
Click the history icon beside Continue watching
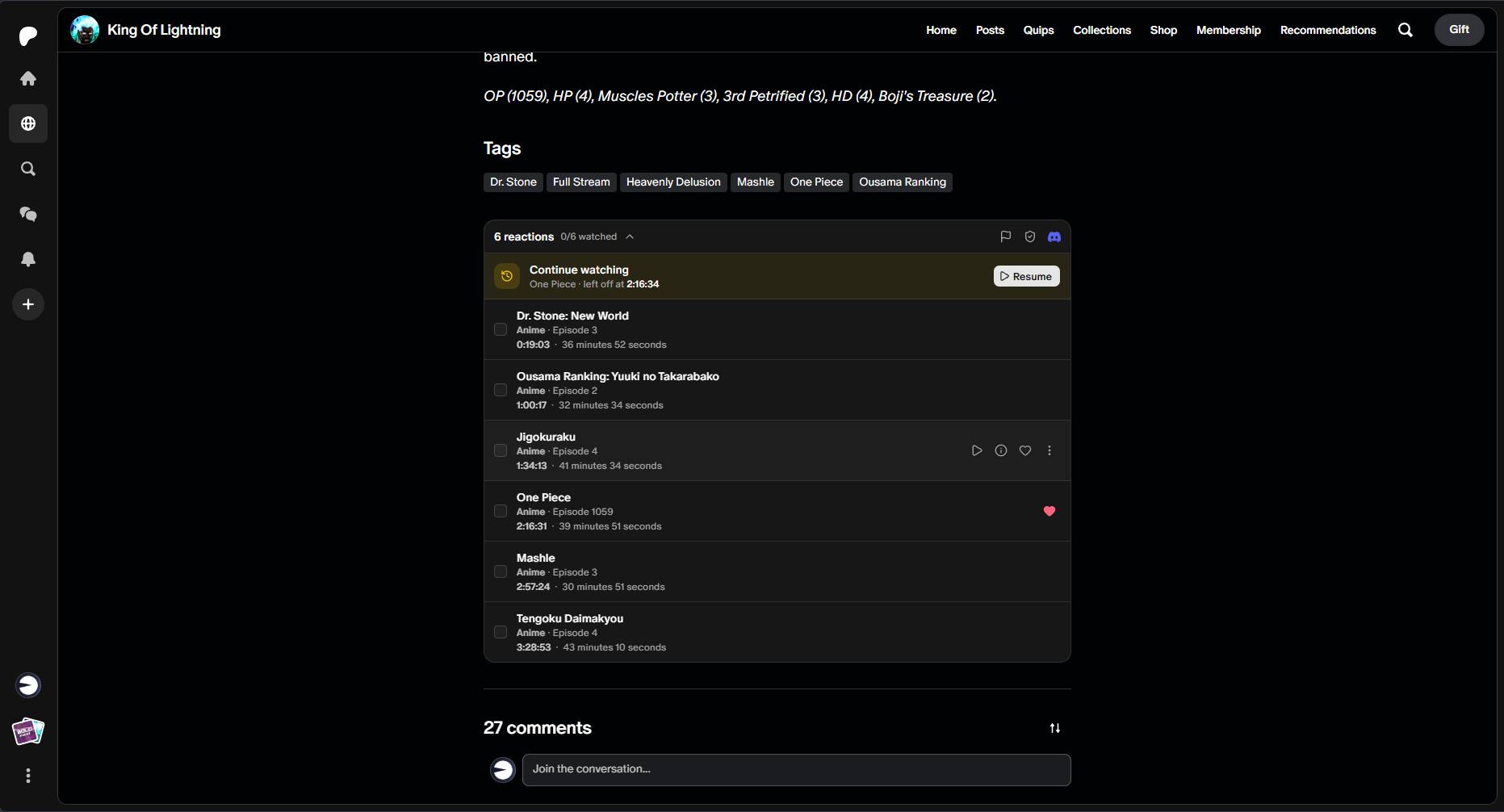pyautogui.click(x=507, y=276)
